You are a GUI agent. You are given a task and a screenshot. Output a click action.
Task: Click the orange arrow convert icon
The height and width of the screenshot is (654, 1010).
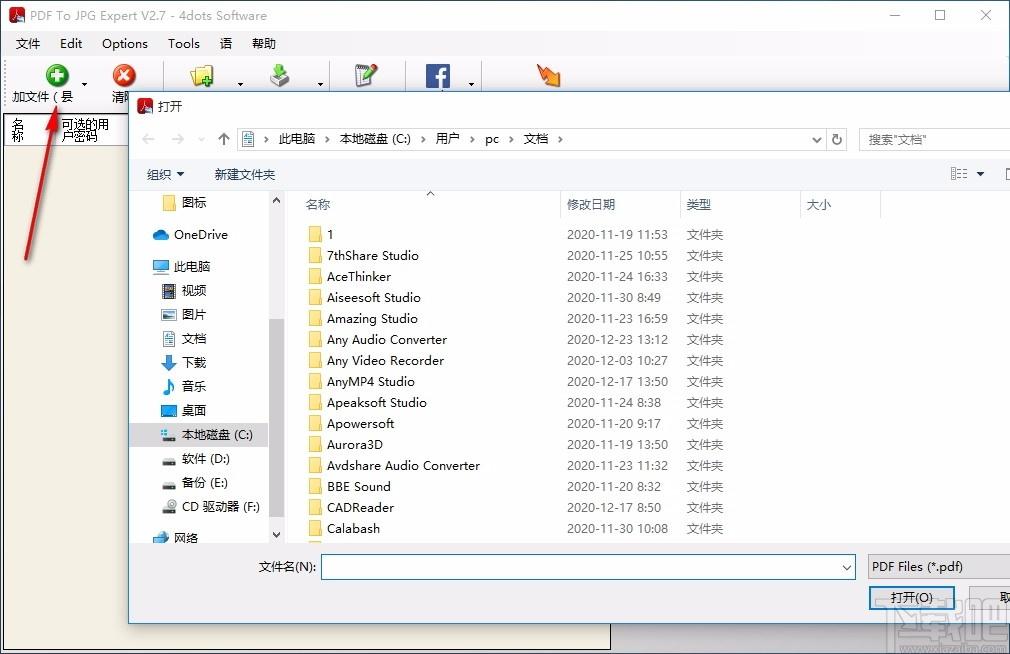pyautogui.click(x=548, y=75)
